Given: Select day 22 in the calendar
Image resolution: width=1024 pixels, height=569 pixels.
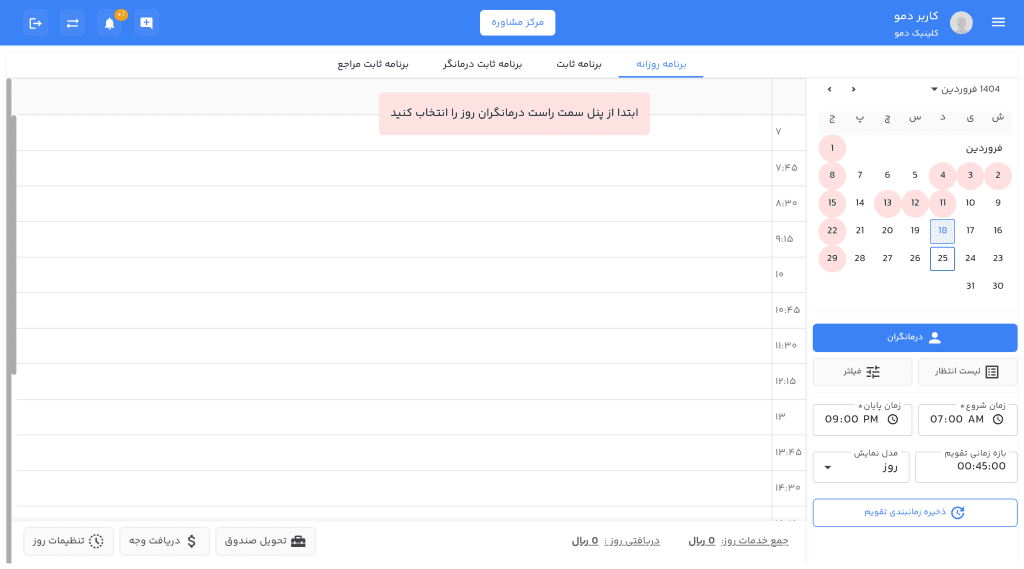Looking at the screenshot, I should click(832, 231).
